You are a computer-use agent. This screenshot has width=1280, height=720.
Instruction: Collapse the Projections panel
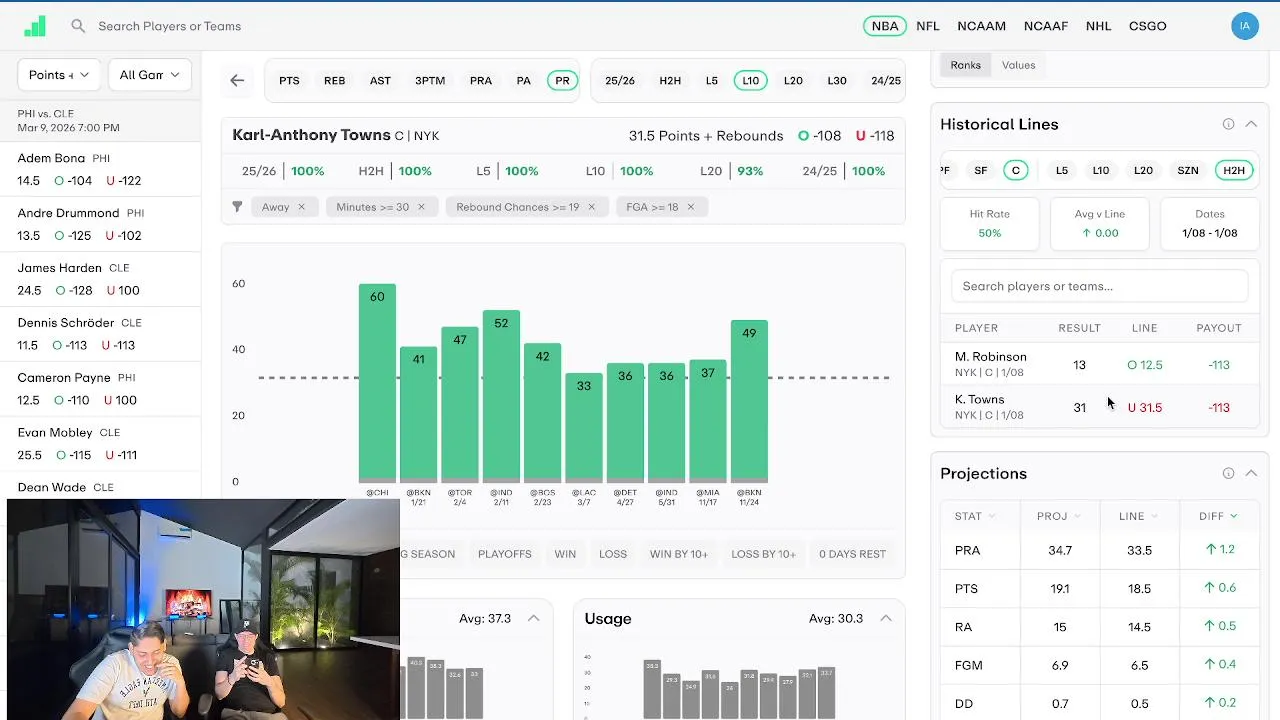point(1251,473)
